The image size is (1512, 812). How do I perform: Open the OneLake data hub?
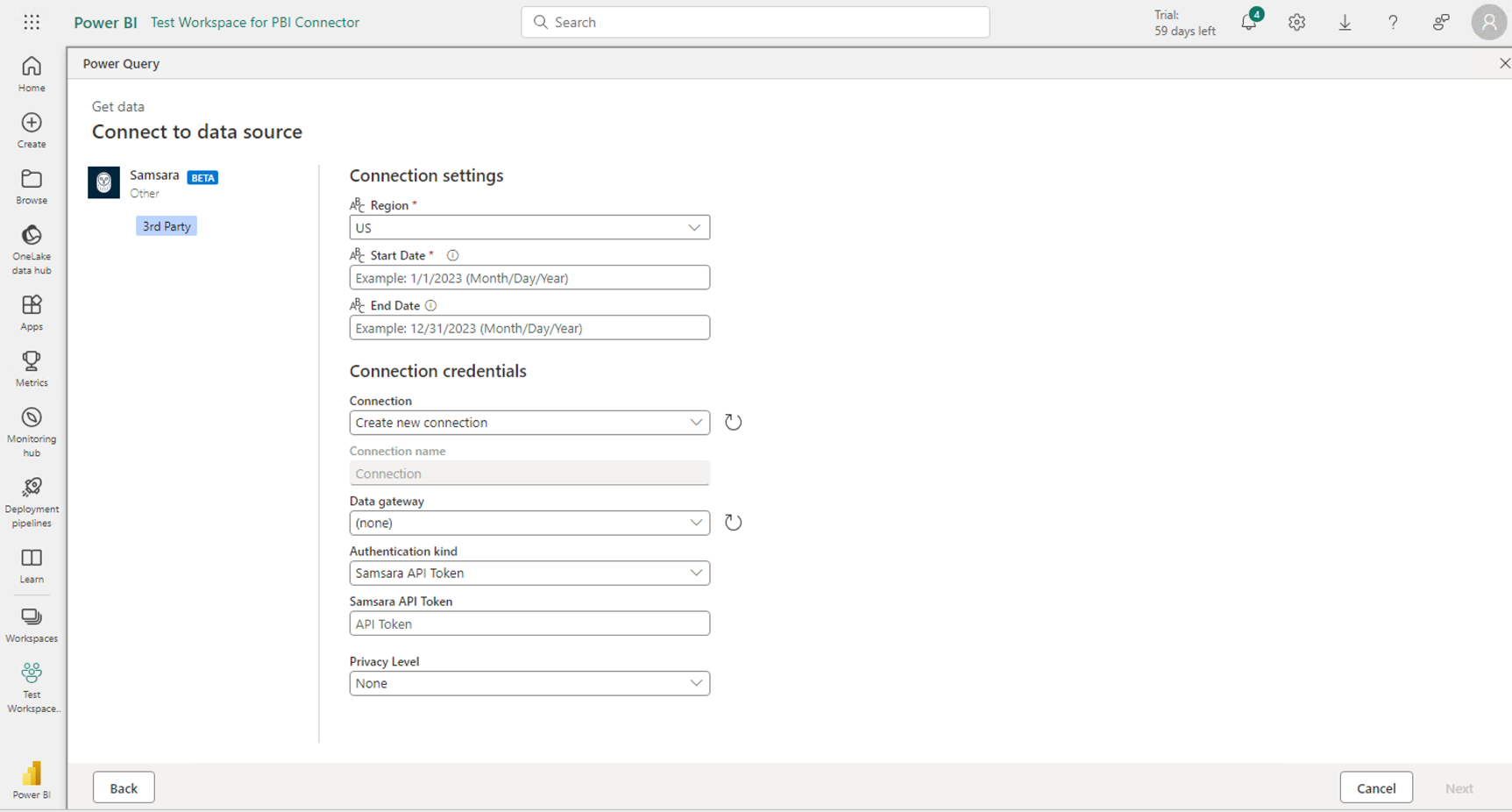click(31, 248)
